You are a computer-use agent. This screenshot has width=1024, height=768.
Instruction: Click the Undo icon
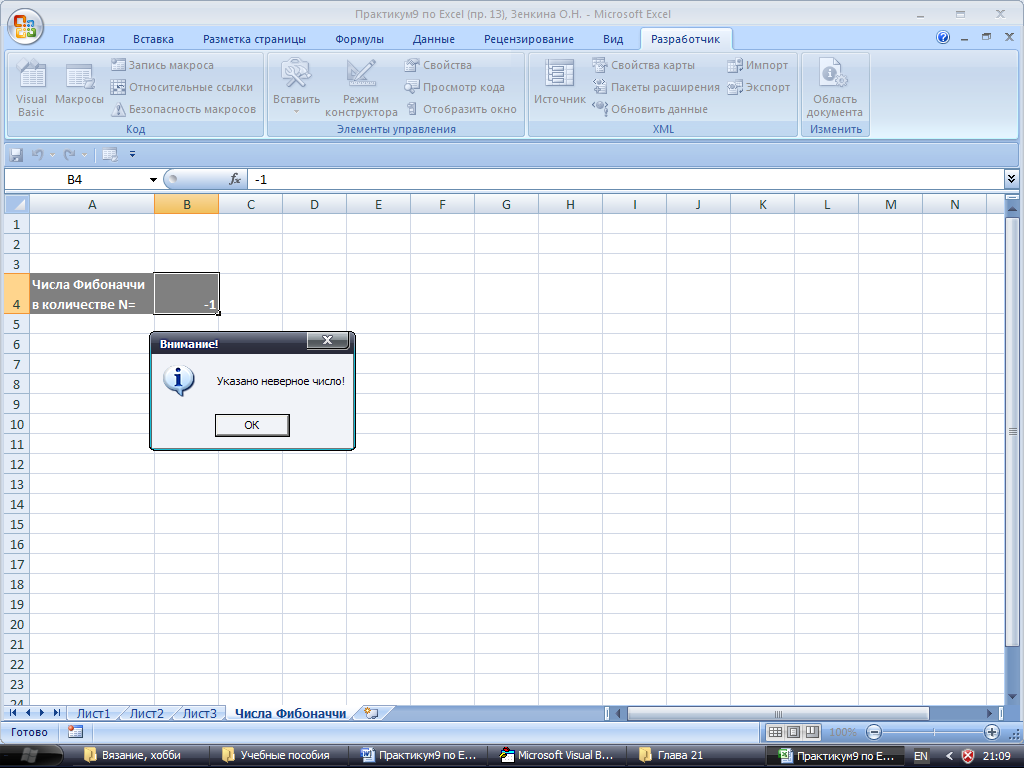point(37,155)
